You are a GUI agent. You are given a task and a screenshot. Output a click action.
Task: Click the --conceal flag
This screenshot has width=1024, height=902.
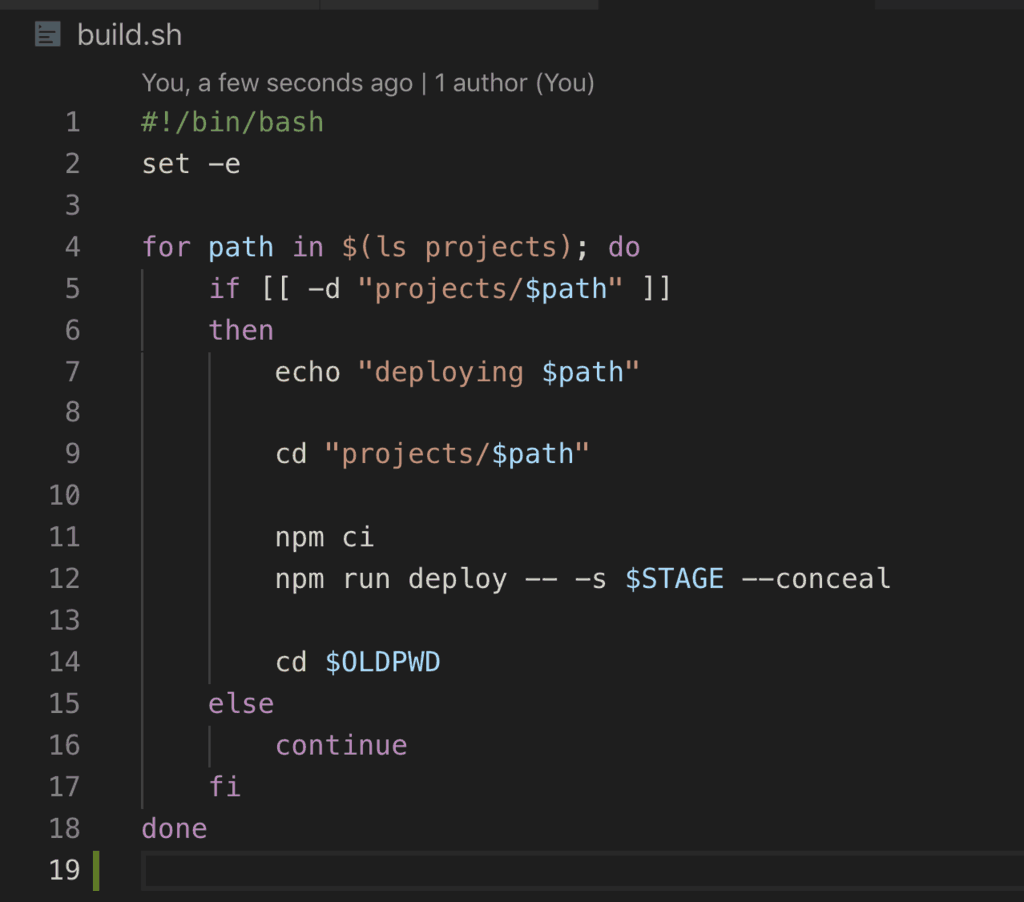(x=815, y=579)
